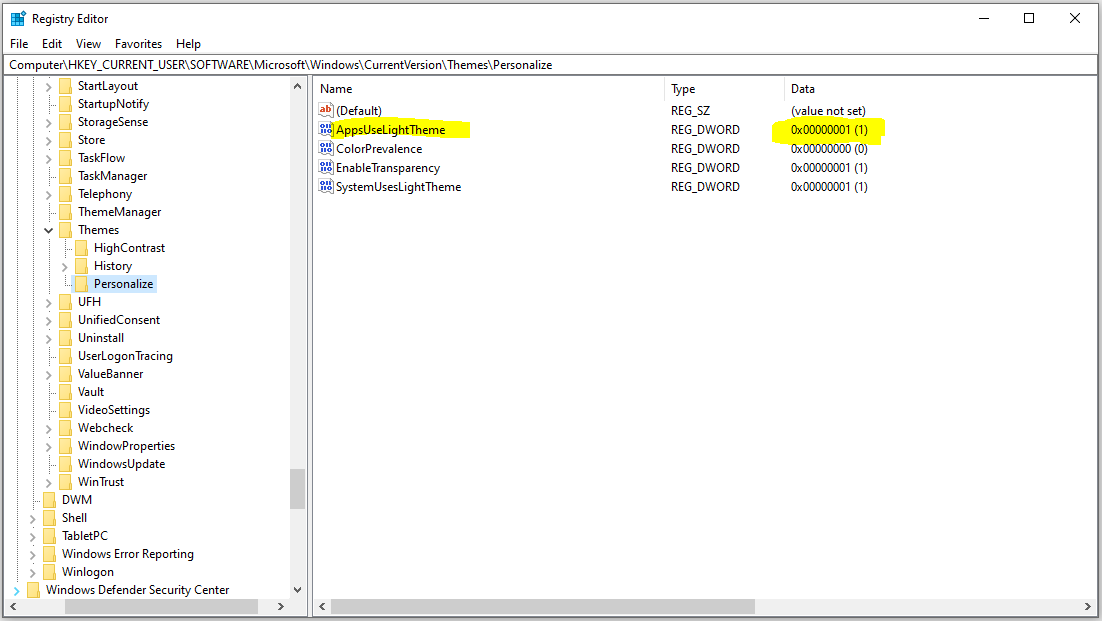Select the SystemUsesLightTheme value name
The width and height of the screenshot is (1102, 621).
(x=398, y=187)
